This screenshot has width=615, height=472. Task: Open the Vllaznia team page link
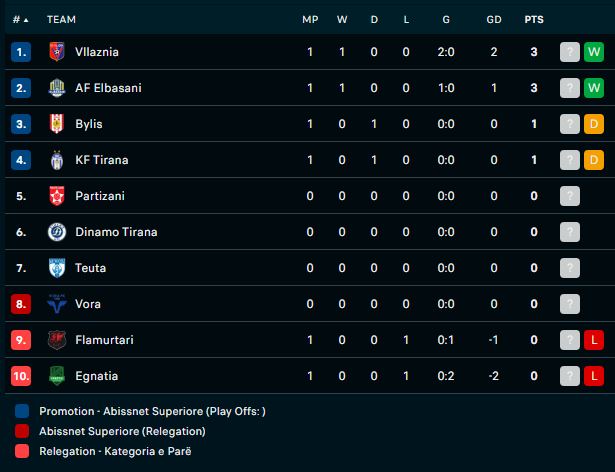point(97,52)
